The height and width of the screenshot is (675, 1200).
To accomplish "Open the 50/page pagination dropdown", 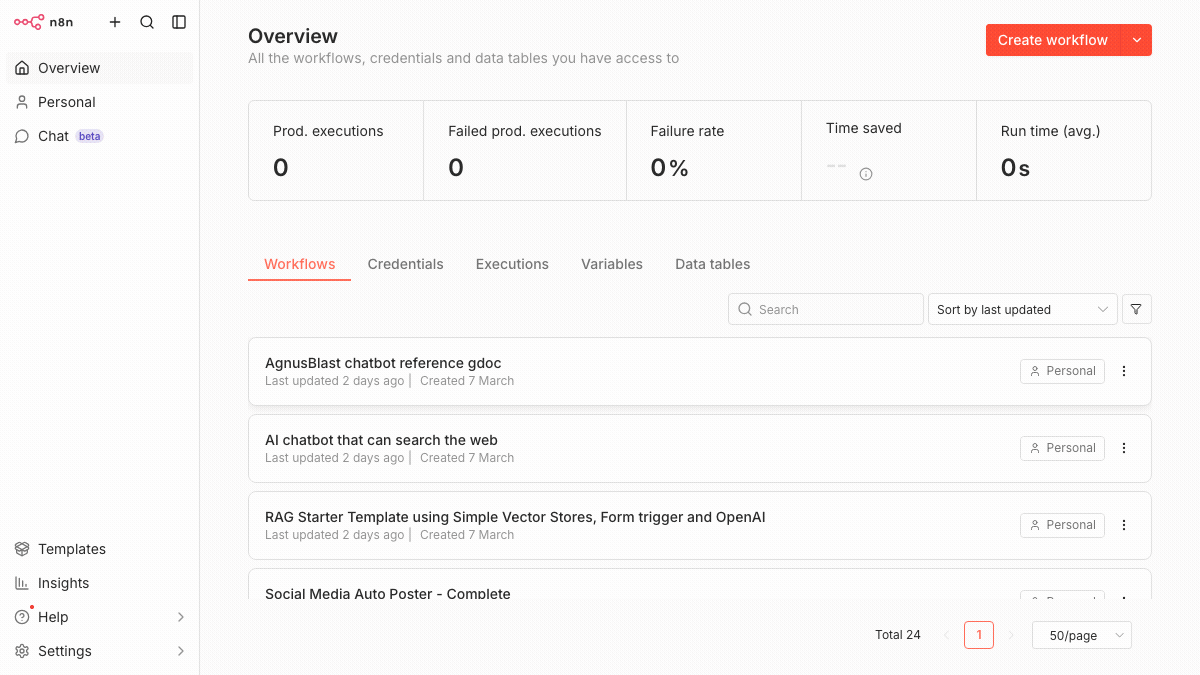I will (x=1081, y=635).
